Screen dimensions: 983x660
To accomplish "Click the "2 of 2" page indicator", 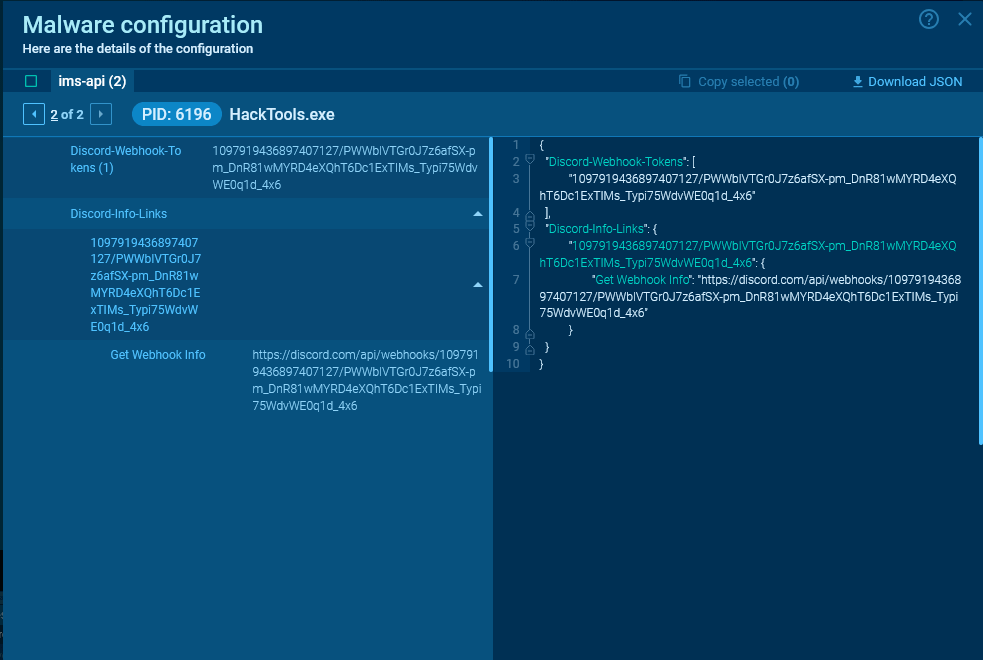I will (67, 114).
